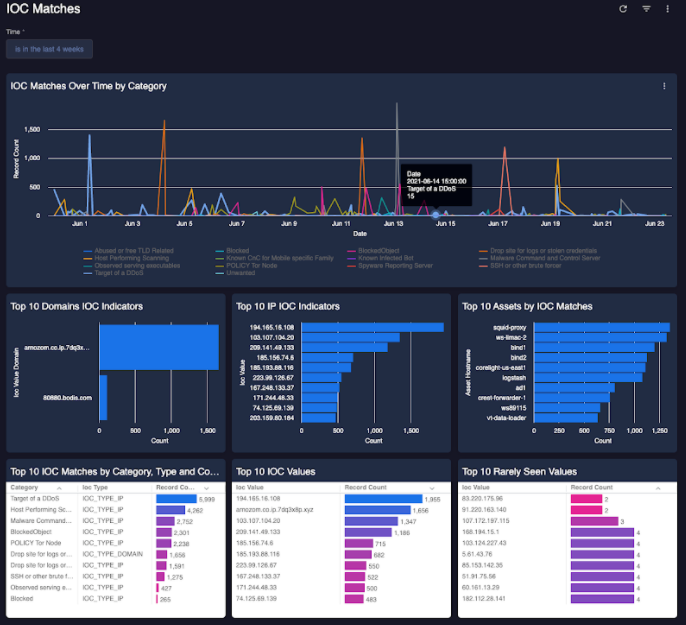
Task: Open Record Count chevron in Top 10 IOC Values
Action: (432, 488)
